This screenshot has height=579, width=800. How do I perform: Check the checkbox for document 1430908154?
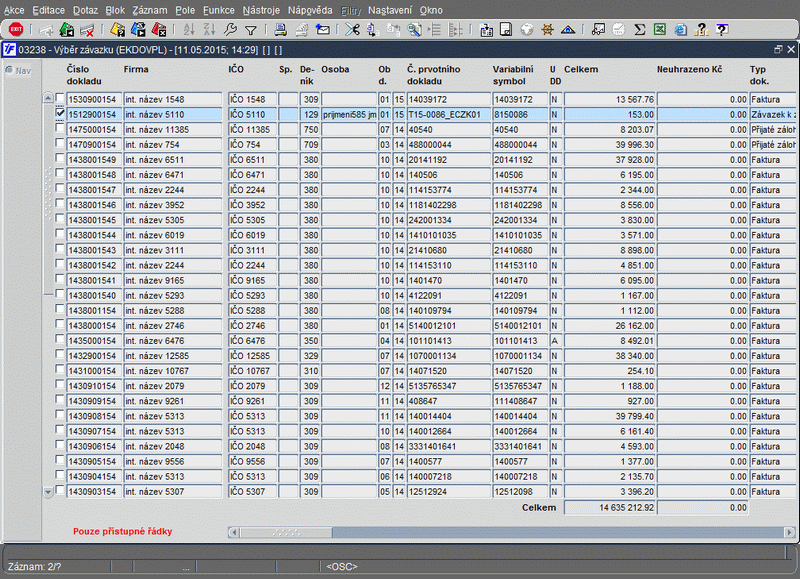60,414
